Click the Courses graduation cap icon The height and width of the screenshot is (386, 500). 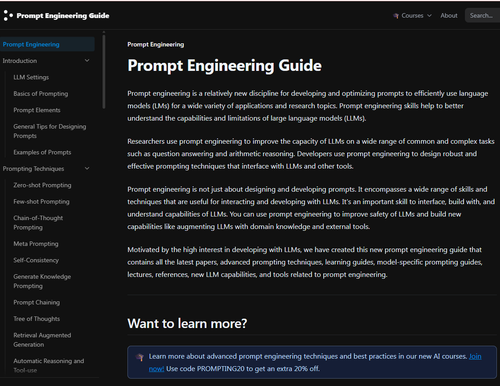tap(396, 16)
